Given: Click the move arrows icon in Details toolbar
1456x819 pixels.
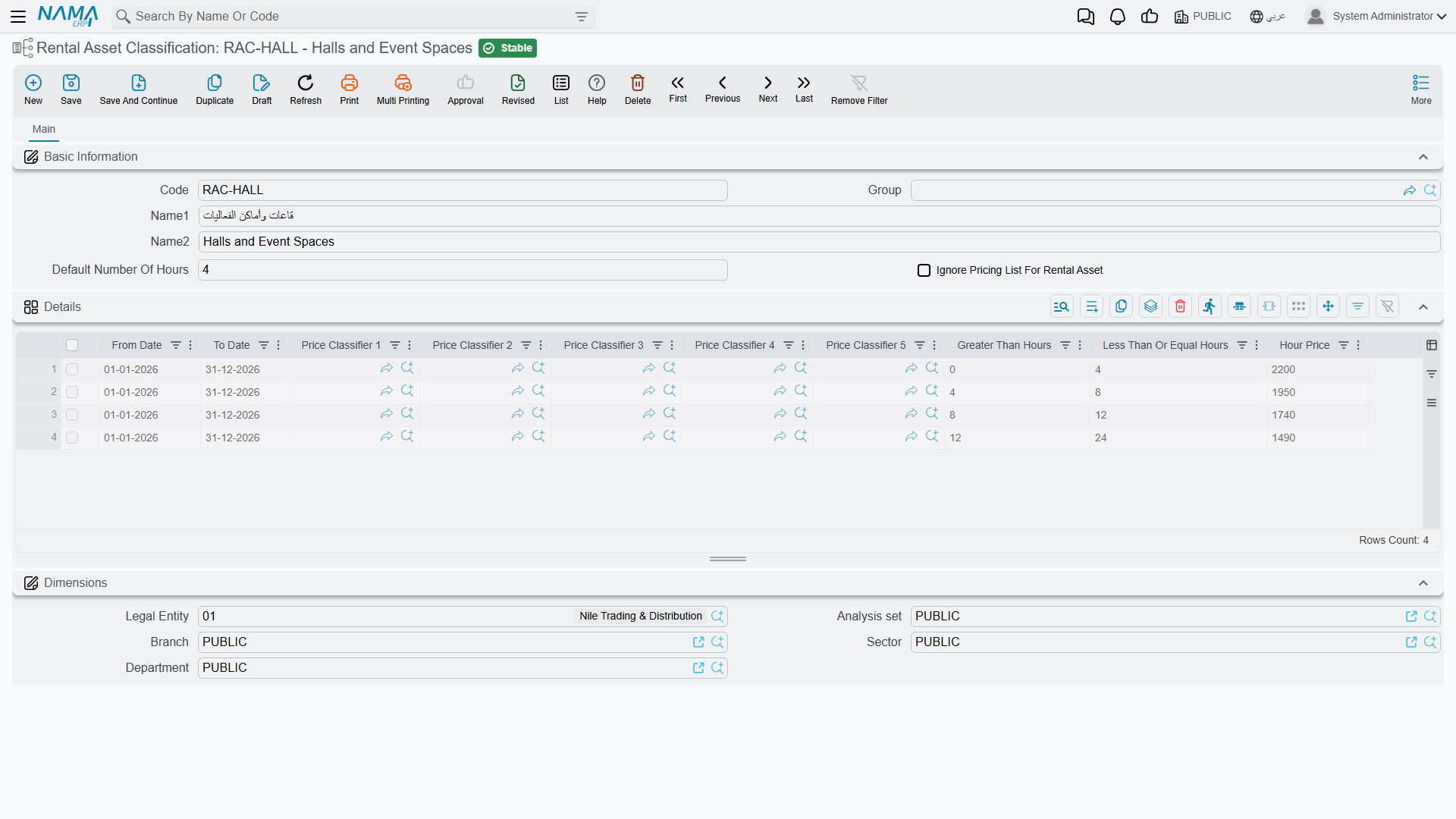Looking at the screenshot, I should [1328, 306].
